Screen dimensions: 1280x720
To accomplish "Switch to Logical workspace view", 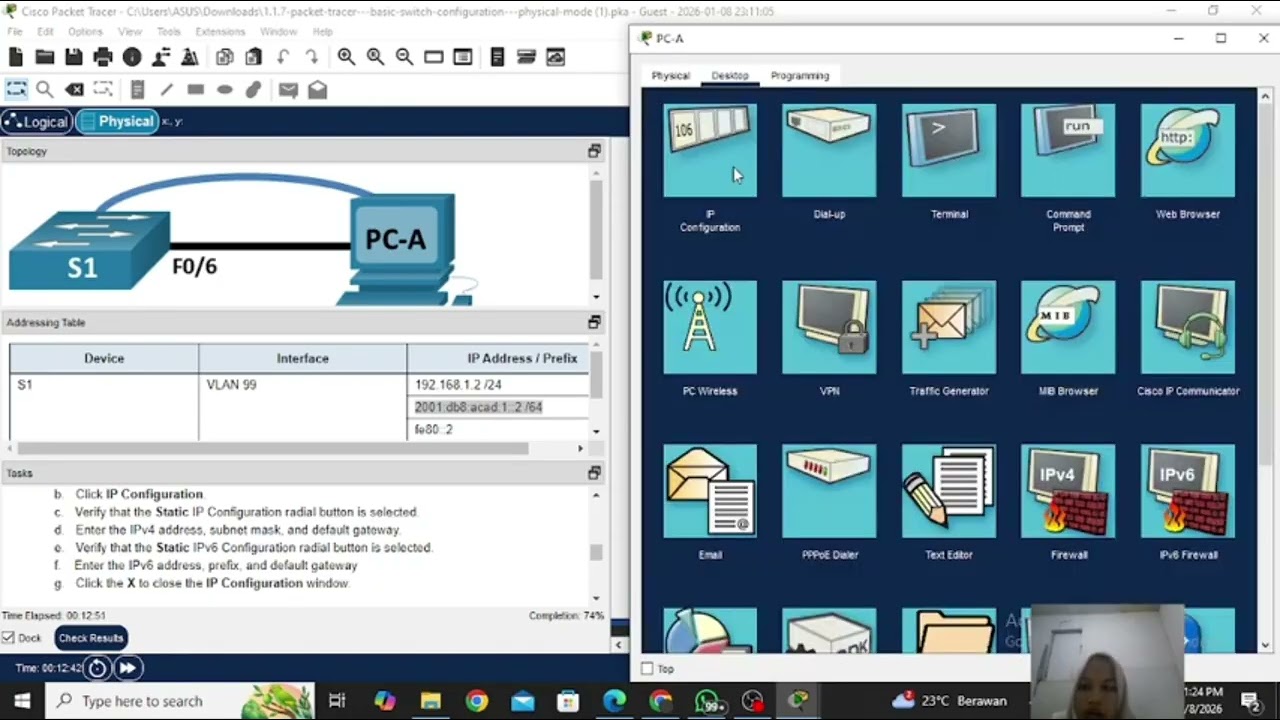I will (36, 122).
